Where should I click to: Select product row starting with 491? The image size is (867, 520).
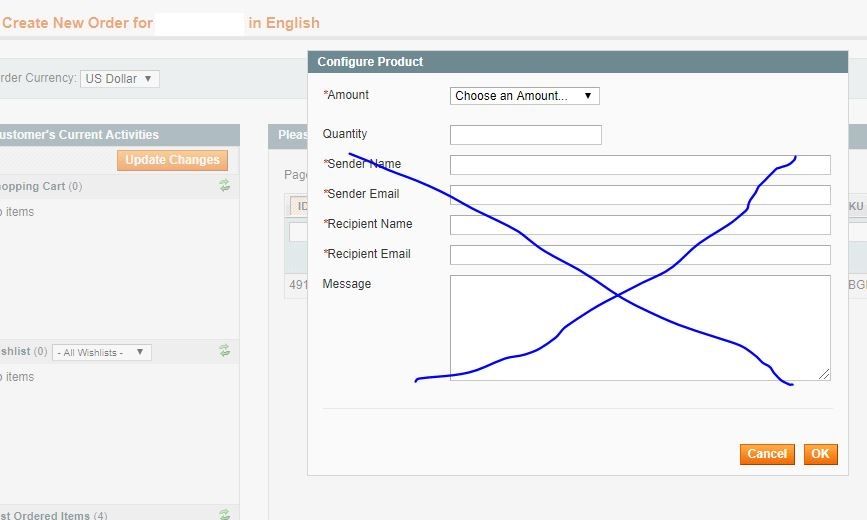(297, 285)
